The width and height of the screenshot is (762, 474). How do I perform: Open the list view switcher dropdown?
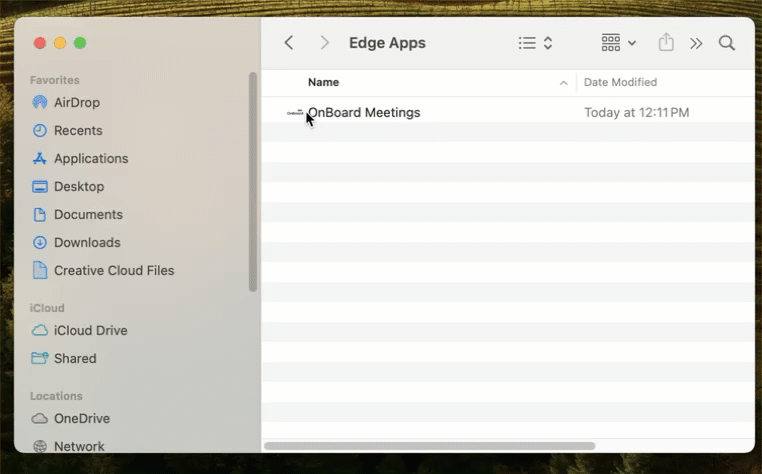coord(536,43)
